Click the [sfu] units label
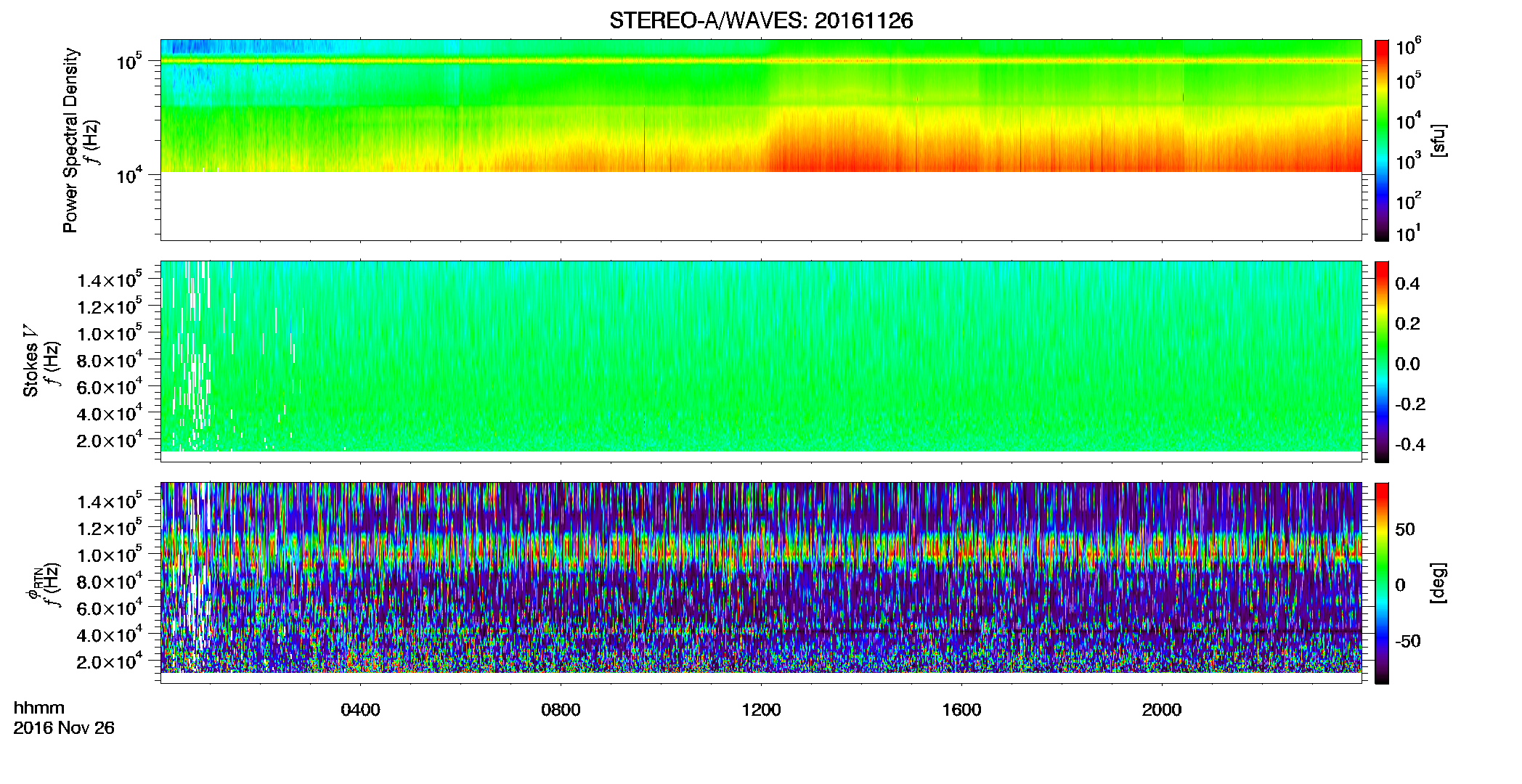This screenshot has width=1522, height=784. click(1438, 140)
